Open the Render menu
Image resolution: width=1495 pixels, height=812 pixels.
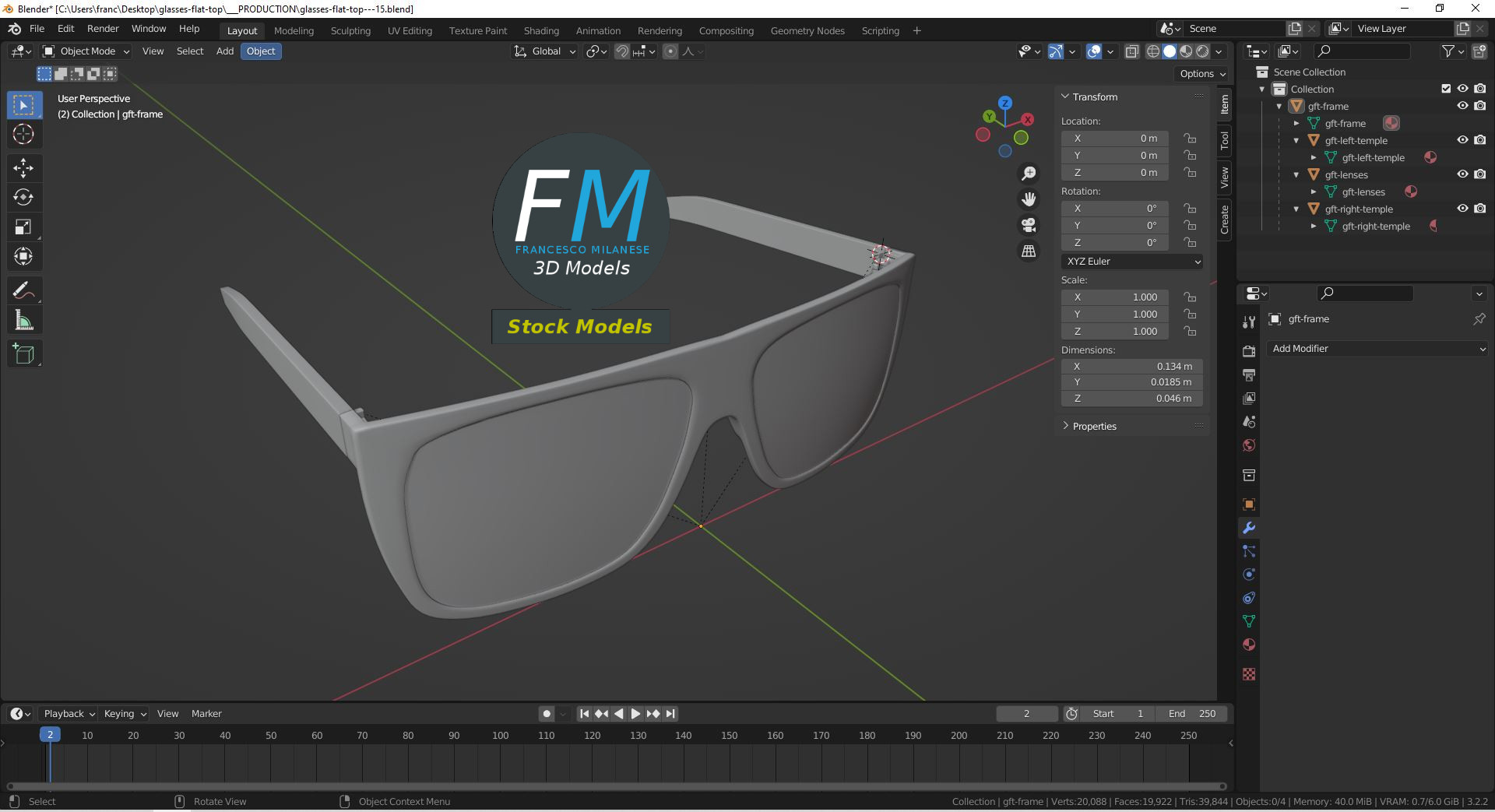click(103, 29)
